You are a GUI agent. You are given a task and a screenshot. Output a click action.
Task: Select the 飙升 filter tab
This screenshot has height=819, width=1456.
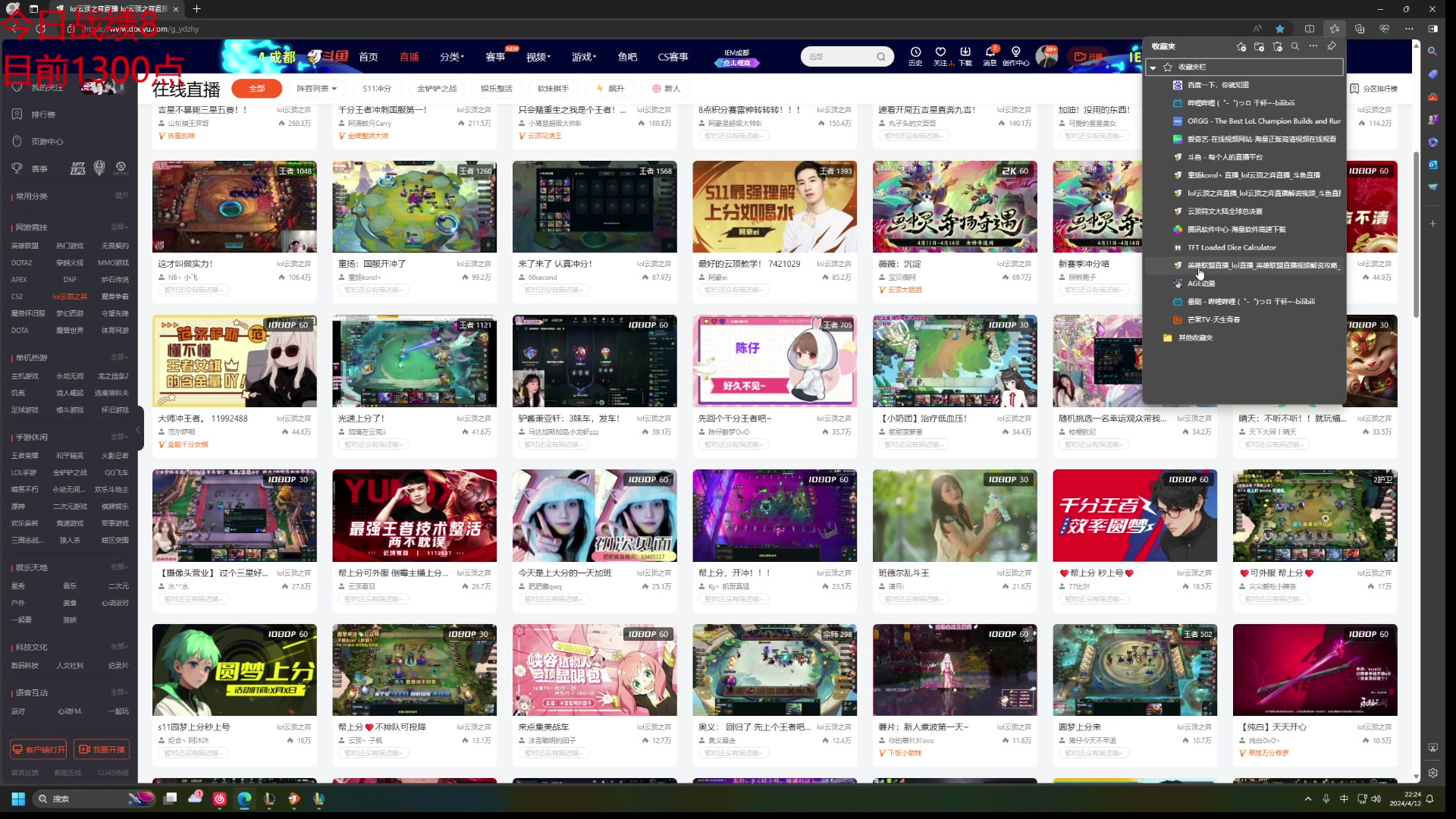tap(610, 89)
